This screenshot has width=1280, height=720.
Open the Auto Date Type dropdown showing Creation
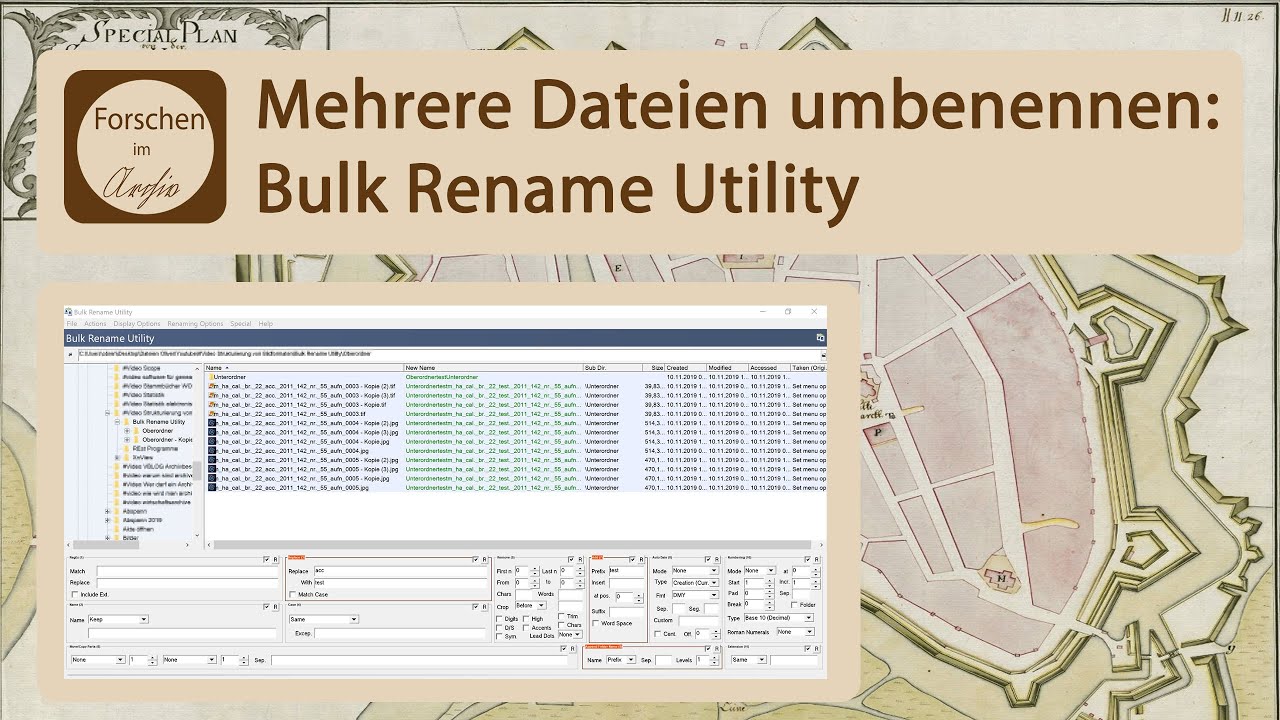point(695,582)
